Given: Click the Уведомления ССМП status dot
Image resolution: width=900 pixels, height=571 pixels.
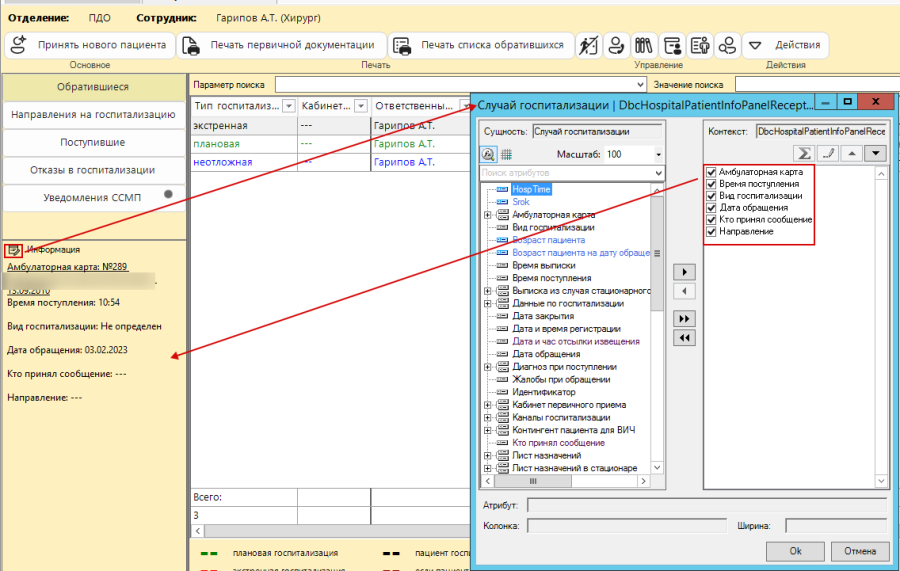Looking at the screenshot, I should 168,194.
